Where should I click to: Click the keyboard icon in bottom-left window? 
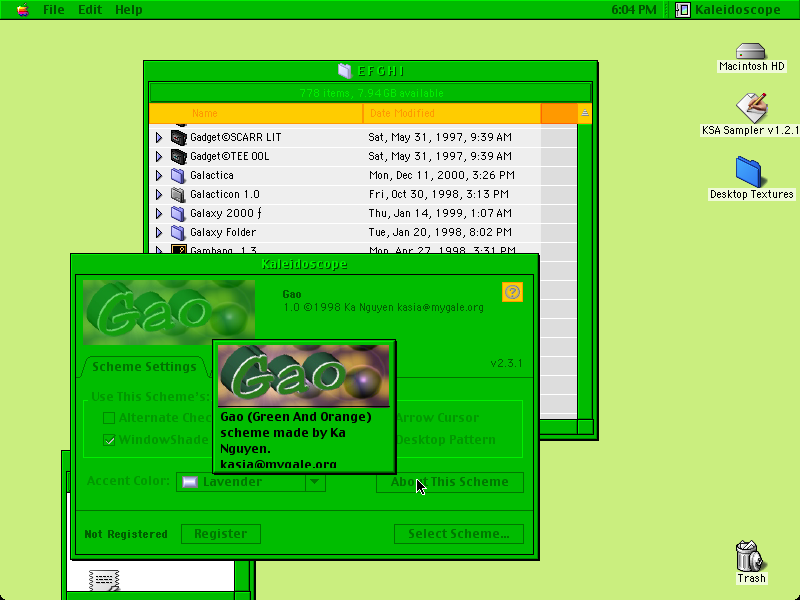(x=104, y=580)
